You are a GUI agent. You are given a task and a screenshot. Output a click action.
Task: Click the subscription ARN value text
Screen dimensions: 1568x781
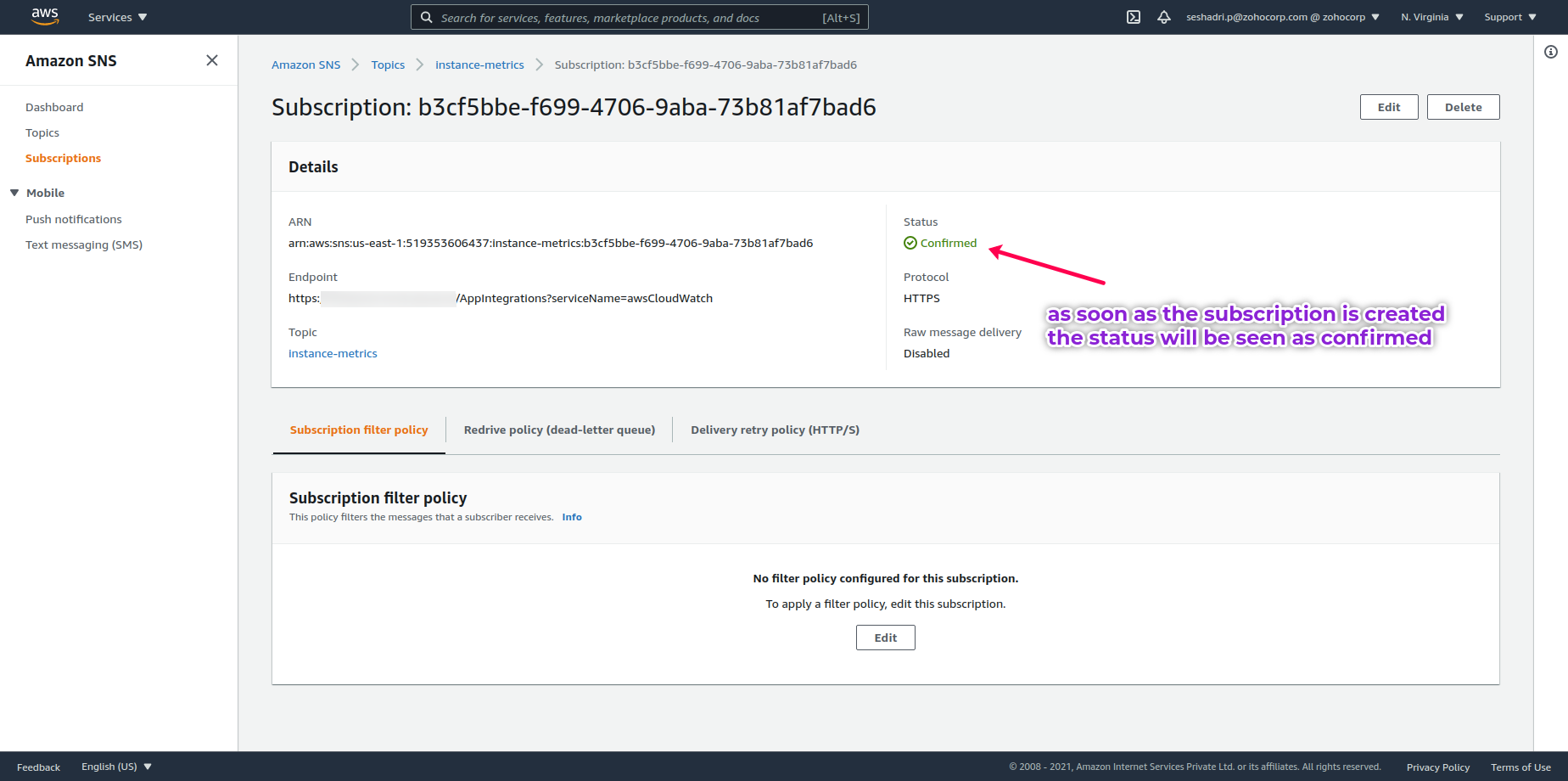(x=551, y=243)
